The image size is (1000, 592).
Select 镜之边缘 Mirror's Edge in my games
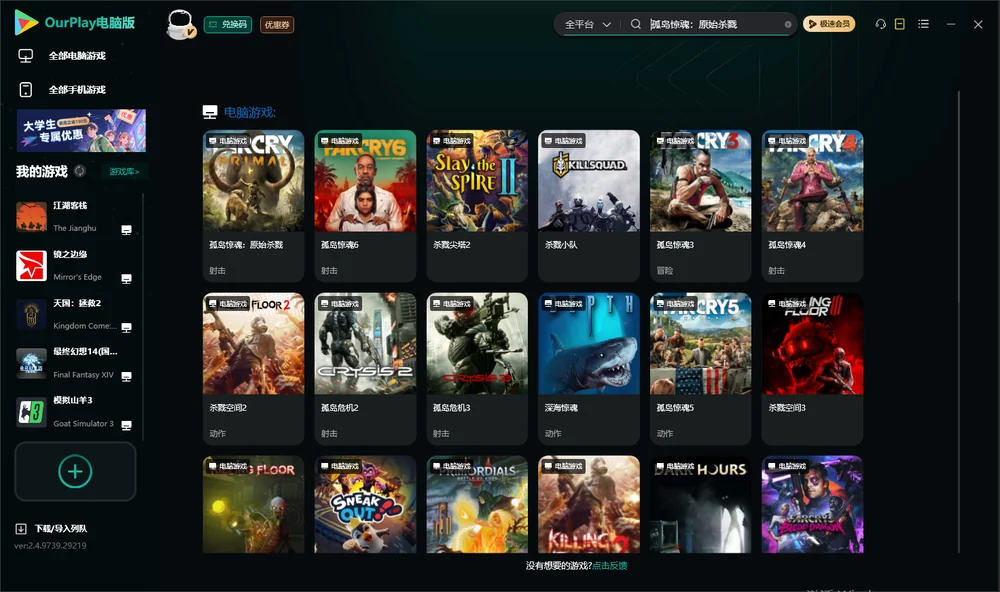click(75, 266)
